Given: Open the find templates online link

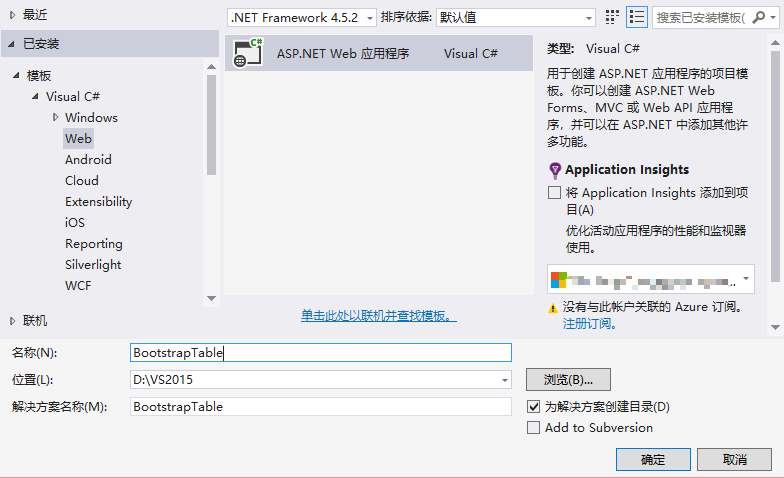Looking at the screenshot, I should [378, 316].
